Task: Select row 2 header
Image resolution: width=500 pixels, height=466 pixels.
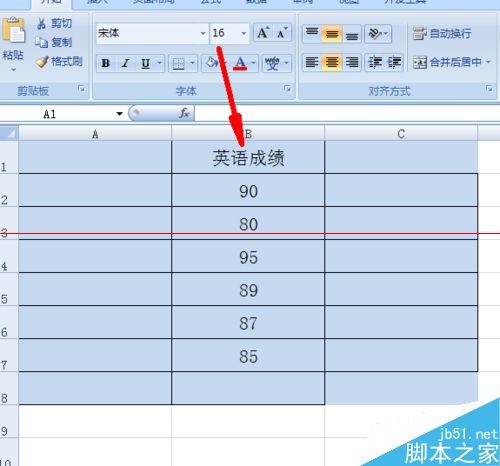Action: pos(9,190)
